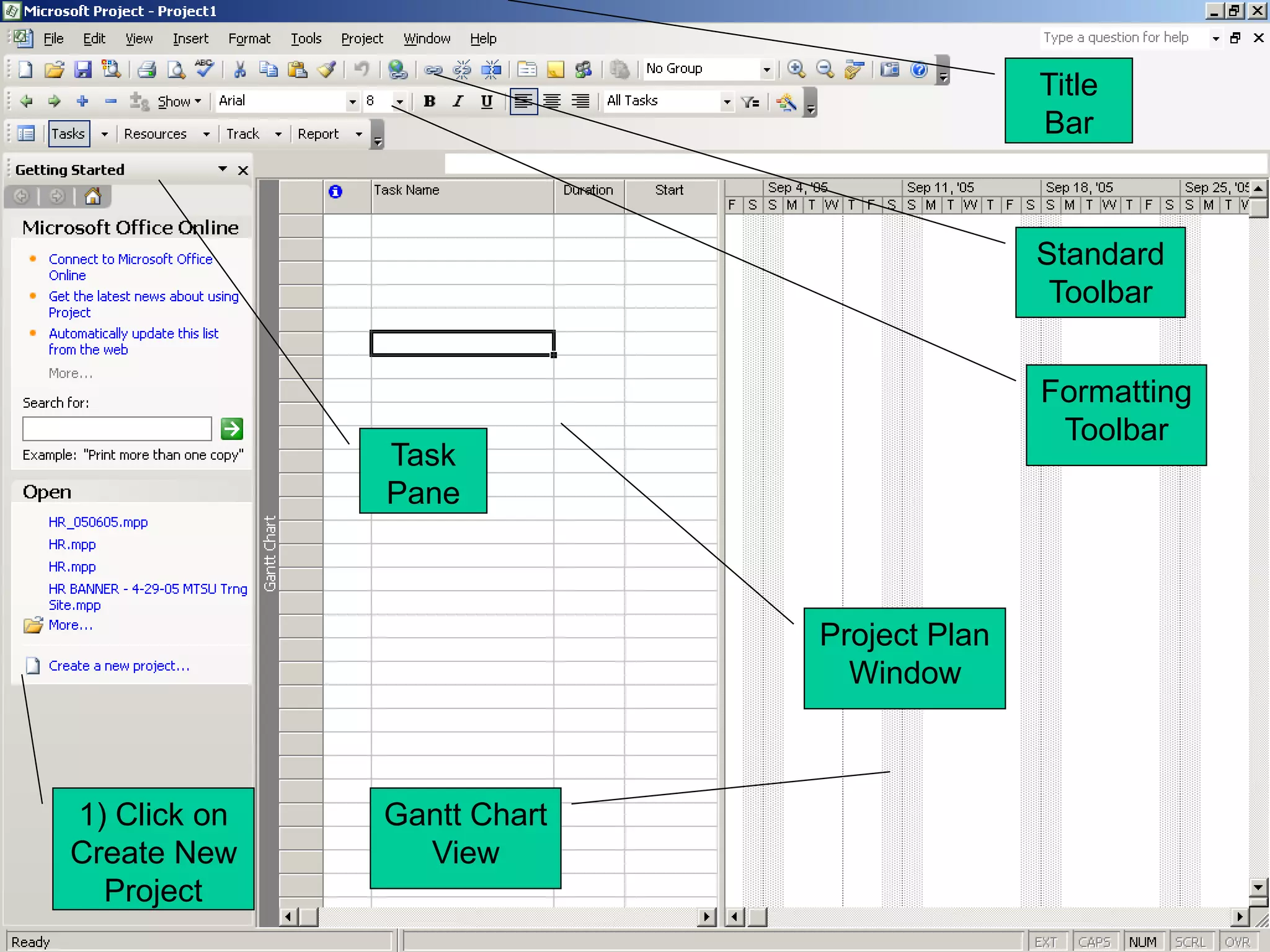Expand the Resources guide dropdown
This screenshot has width=1270, height=952.
[206, 134]
